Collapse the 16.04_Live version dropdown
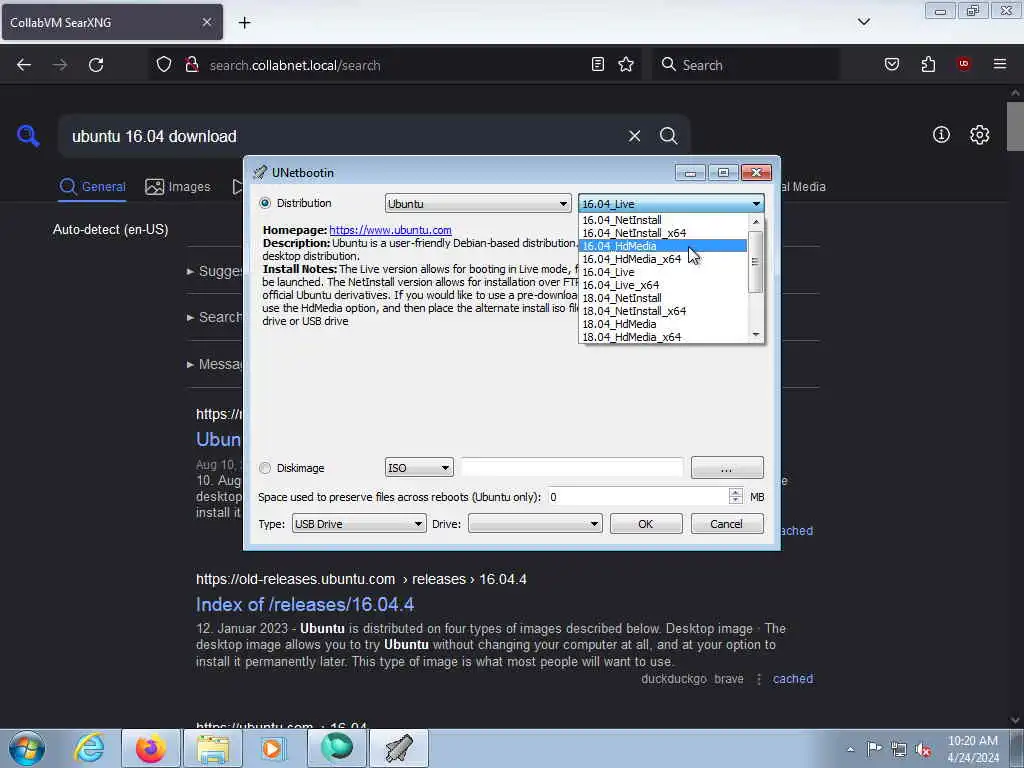Image resolution: width=1024 pixels, height=768 pixels. click(x=671, y=204)
